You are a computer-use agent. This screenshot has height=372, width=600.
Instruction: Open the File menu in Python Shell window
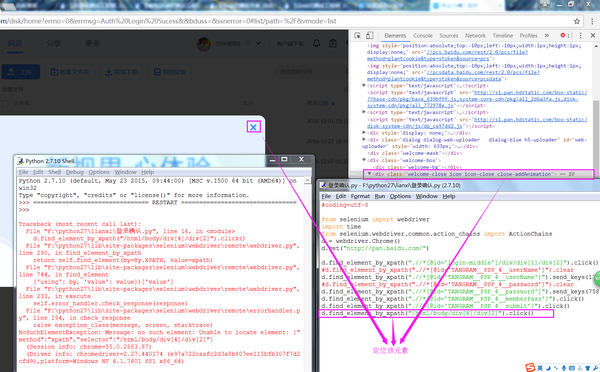point(23,172)
